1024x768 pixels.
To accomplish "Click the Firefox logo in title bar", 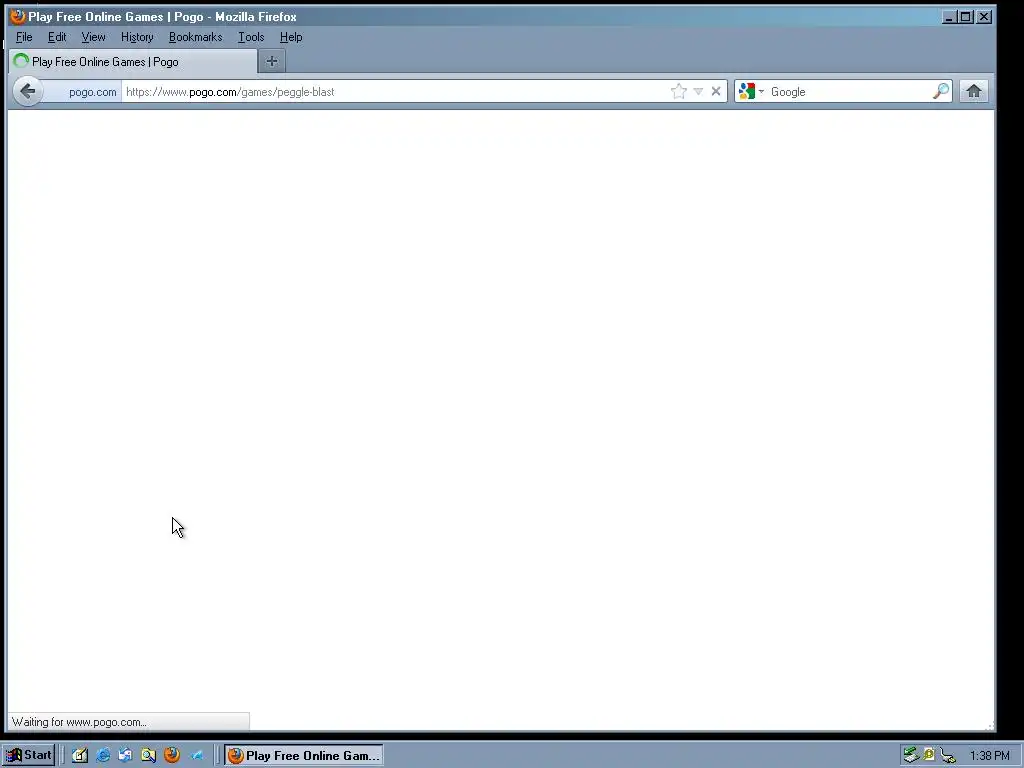I will (18, 16).
